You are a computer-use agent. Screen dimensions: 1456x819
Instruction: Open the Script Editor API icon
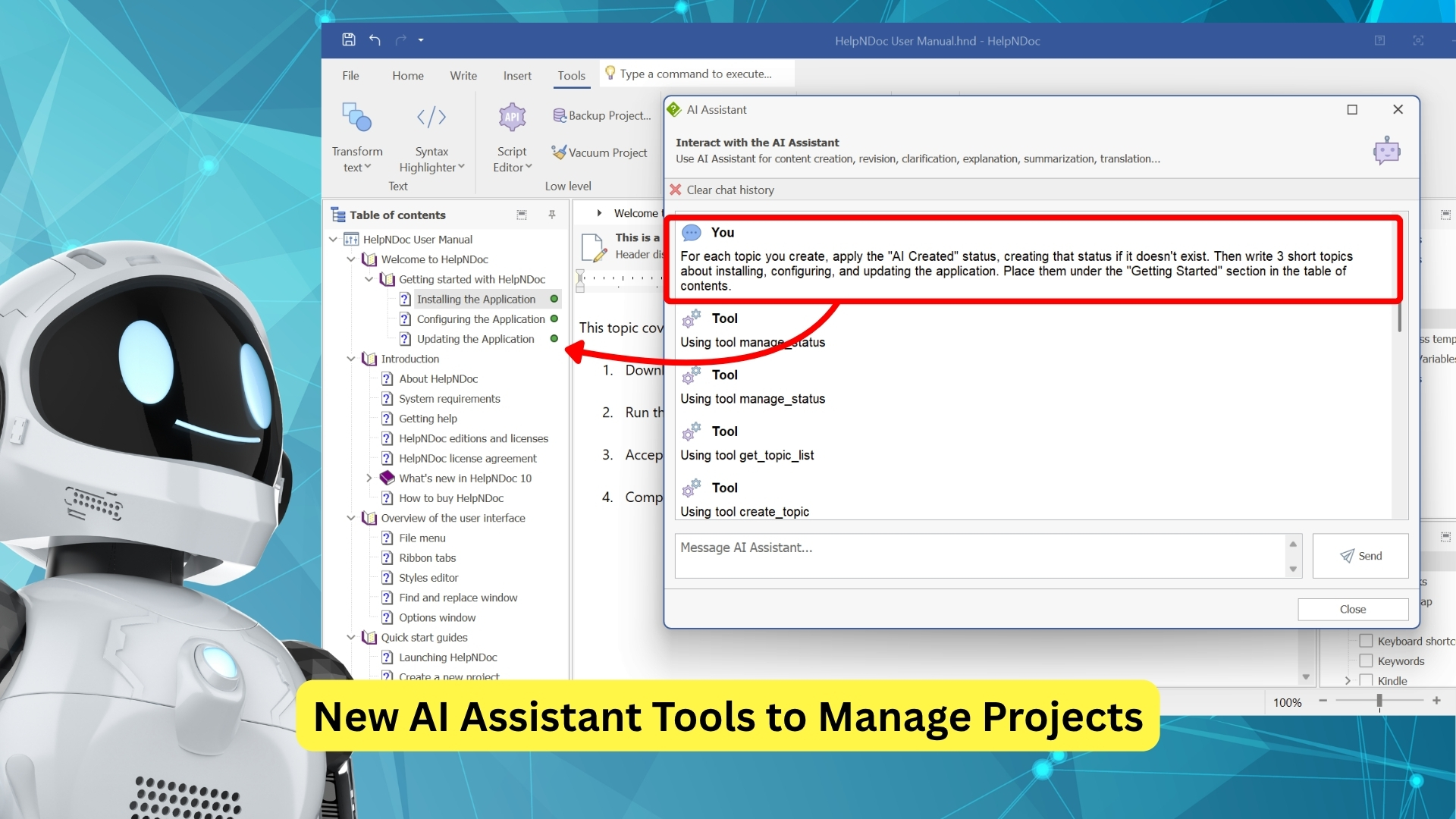(x=512, y=117)
